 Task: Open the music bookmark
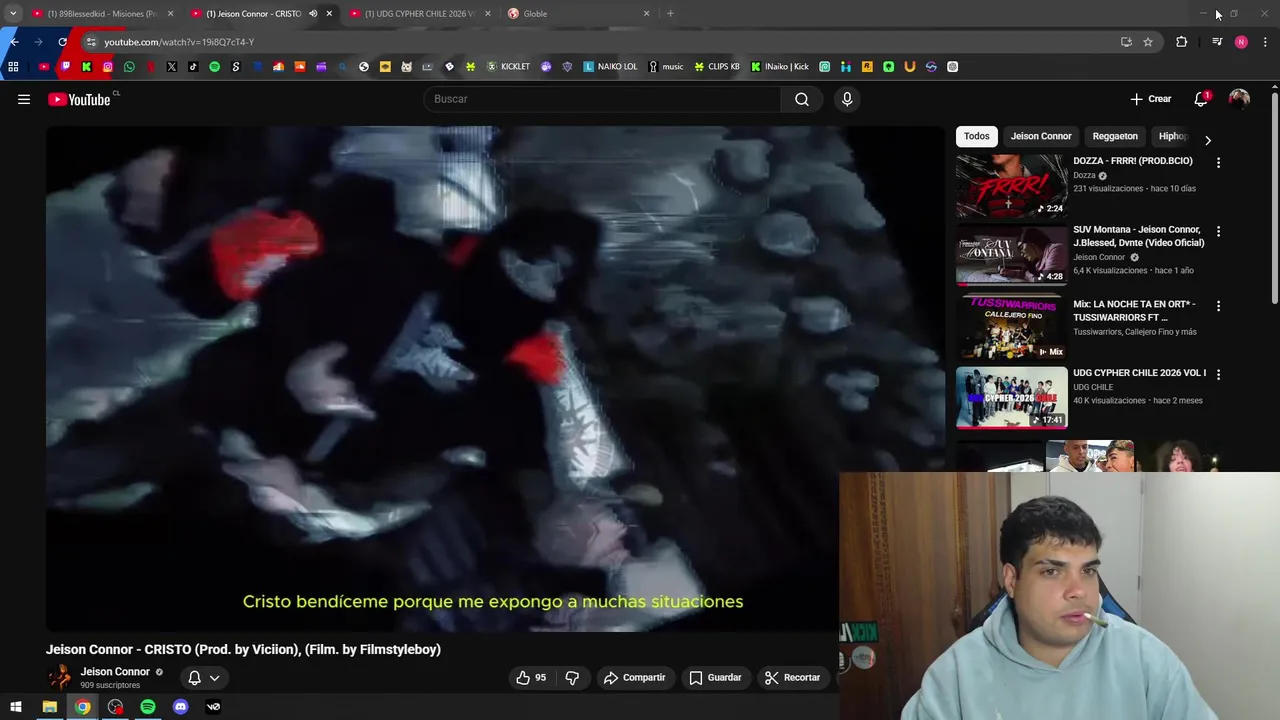click(665, 67)
